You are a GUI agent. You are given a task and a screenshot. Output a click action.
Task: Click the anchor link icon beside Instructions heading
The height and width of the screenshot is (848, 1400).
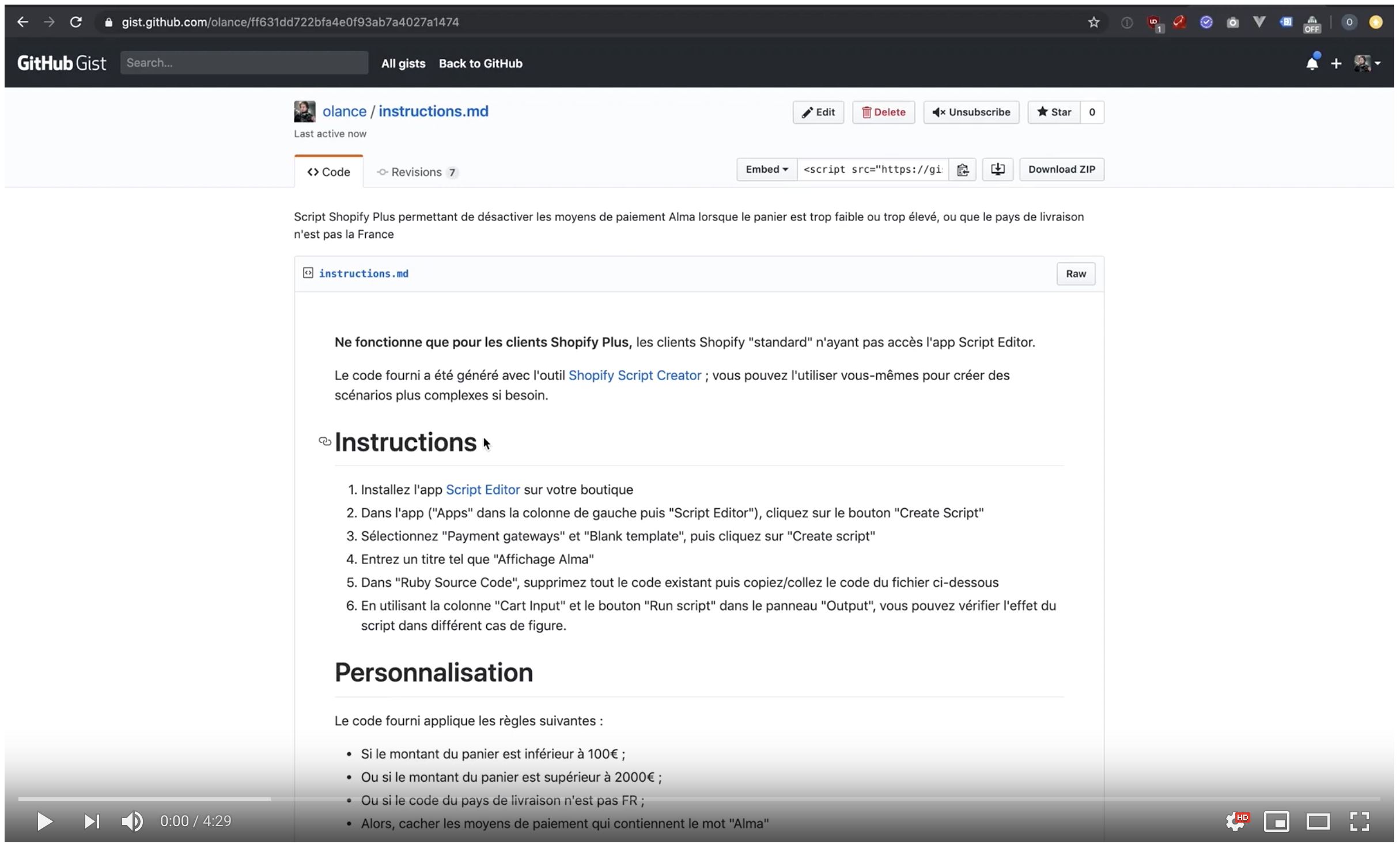pyautogui.click(x=325, y=441)
